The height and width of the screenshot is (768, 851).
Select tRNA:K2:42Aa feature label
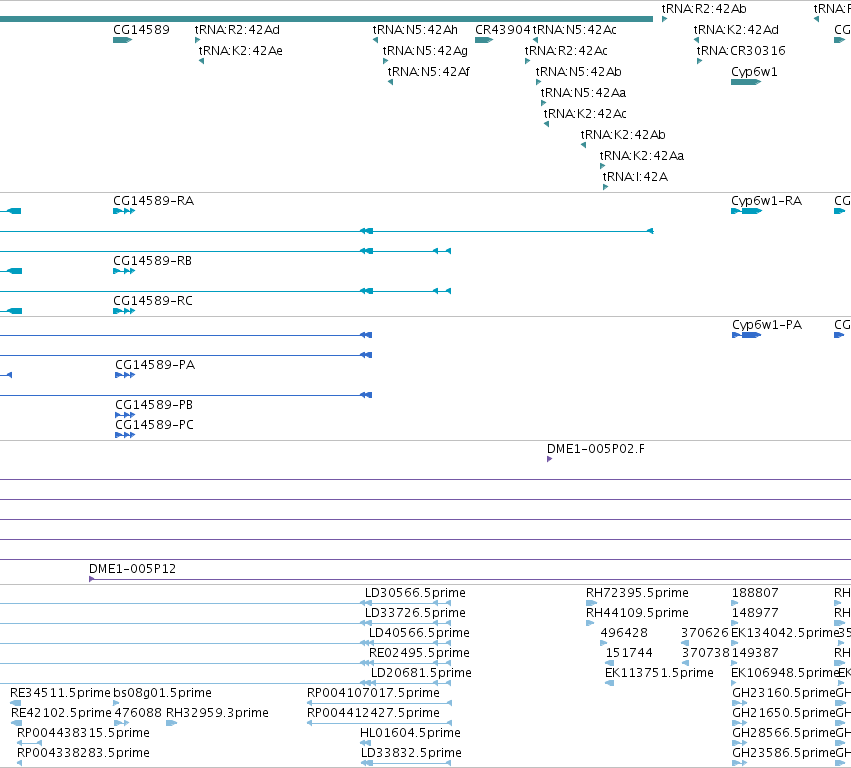coord(642,156)
